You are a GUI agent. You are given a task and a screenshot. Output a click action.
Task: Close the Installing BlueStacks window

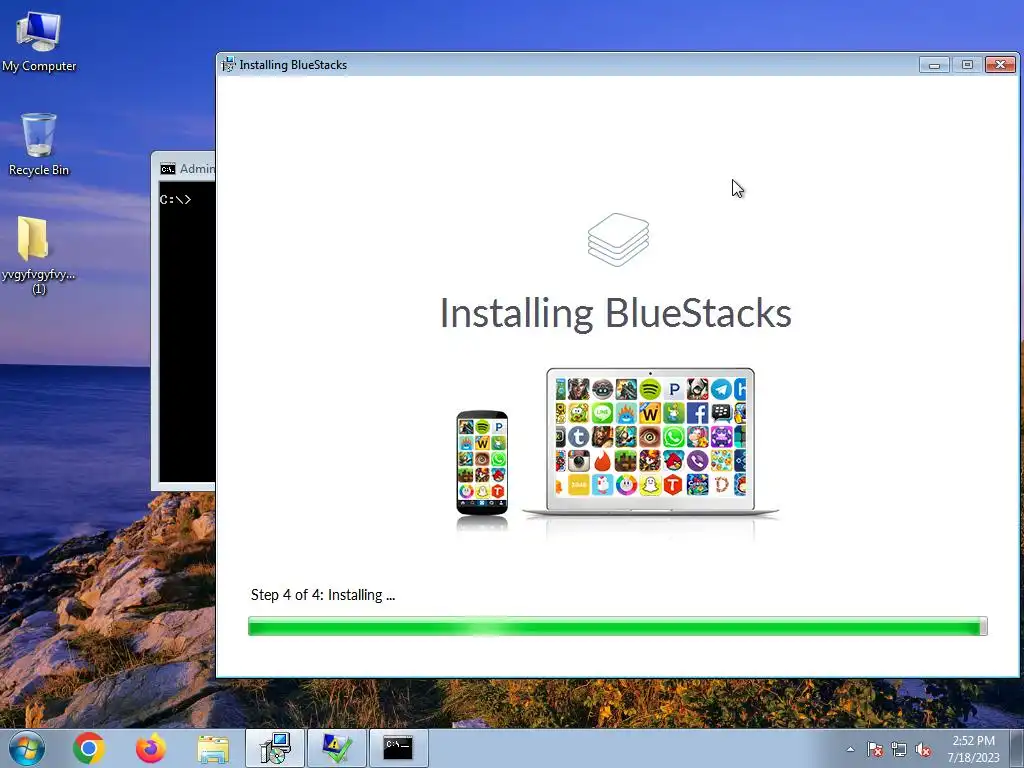1000,65
